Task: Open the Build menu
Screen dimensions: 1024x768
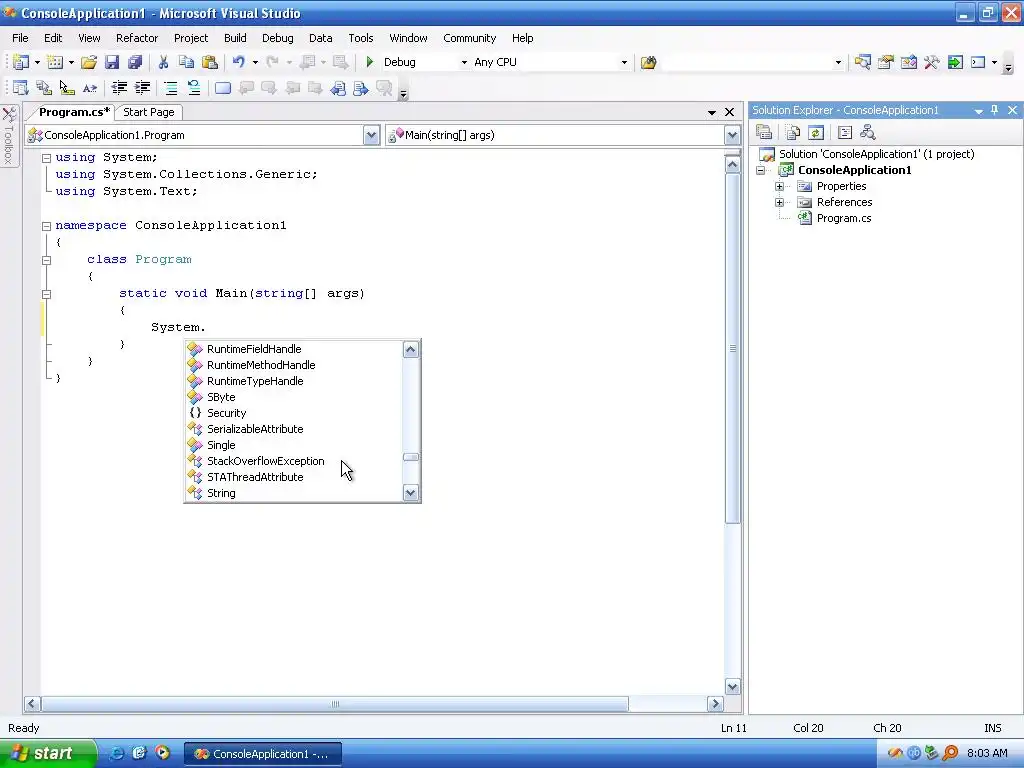Action: tap(235, 38)
